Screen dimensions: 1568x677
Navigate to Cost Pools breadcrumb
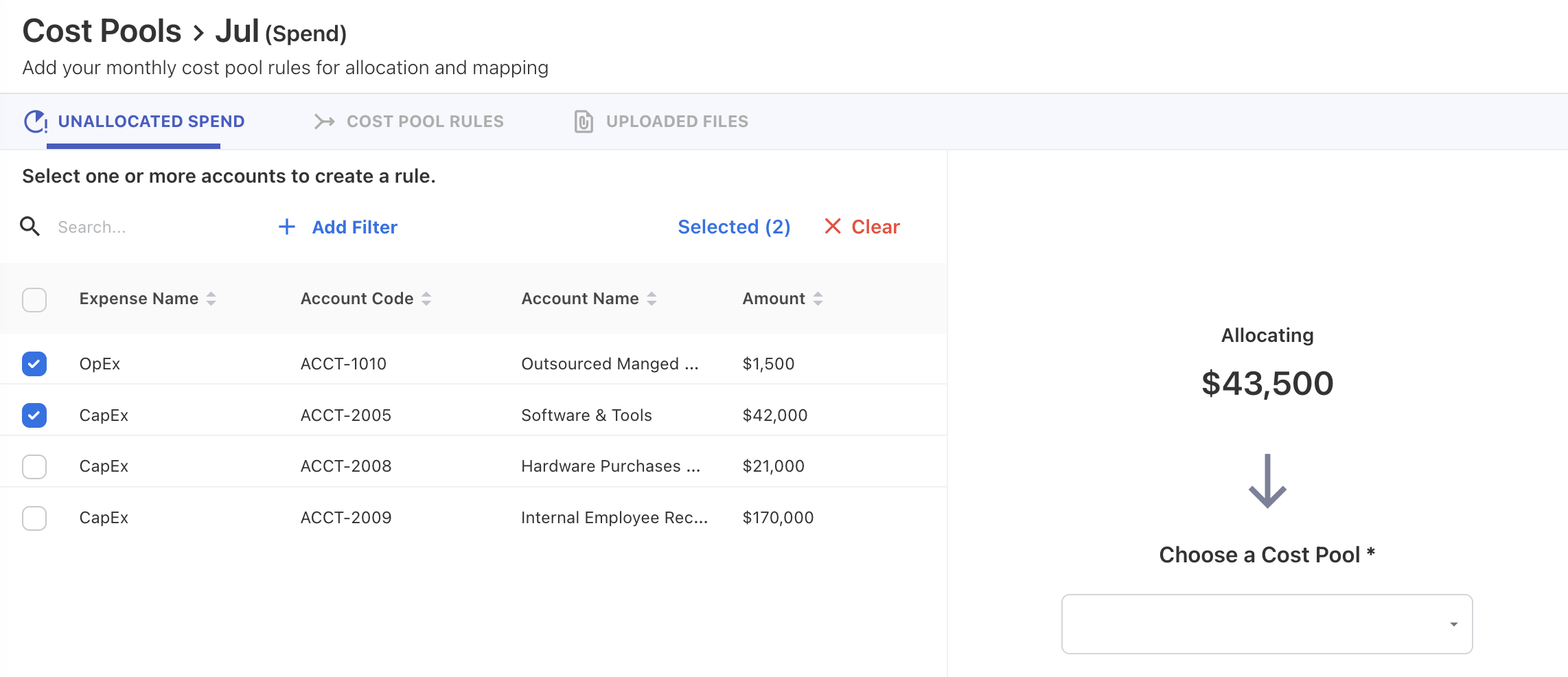coord(102,32)
